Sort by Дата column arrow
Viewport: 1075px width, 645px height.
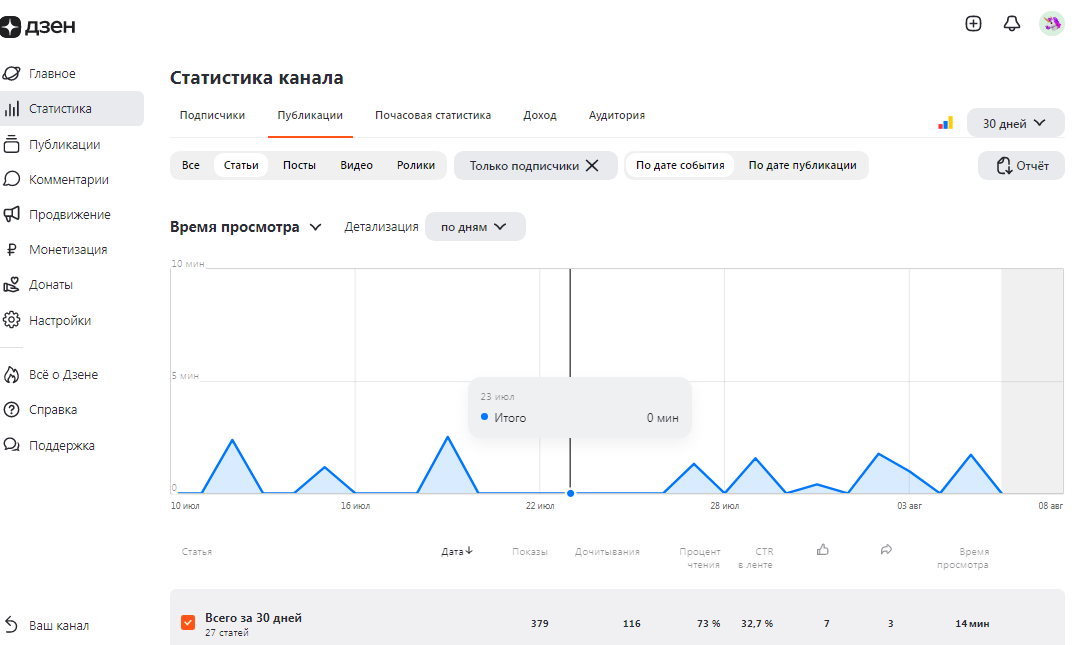pos(469,550)
